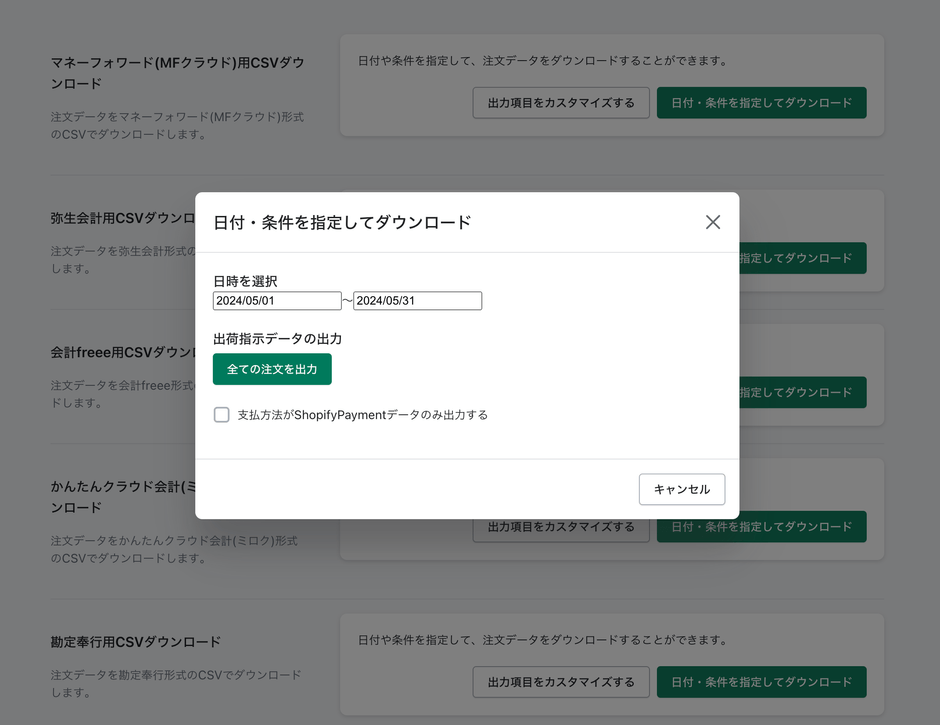
Task: Open 出力項目をカスタマイズする for かんたんクラウド会計
Action: click(x=560, y=527)
